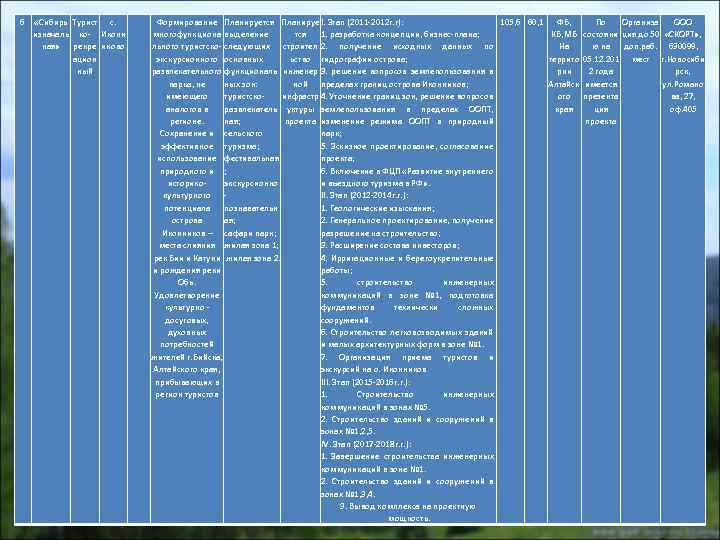Screen dimensions: 720x540
Task: Select the row number cell "5"
Action: 22,22
